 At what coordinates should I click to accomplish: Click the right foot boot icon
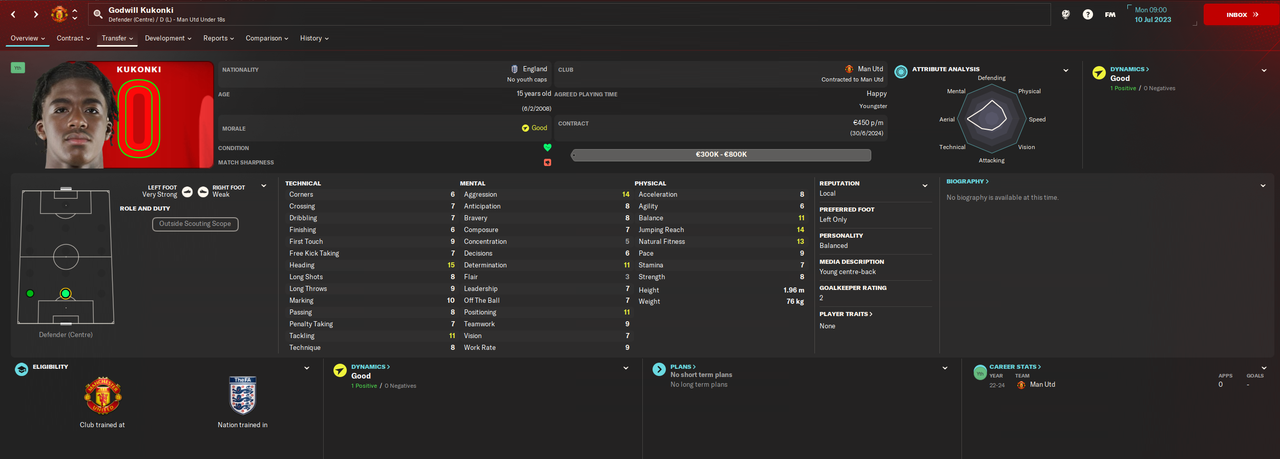click(x=202, y=190)
